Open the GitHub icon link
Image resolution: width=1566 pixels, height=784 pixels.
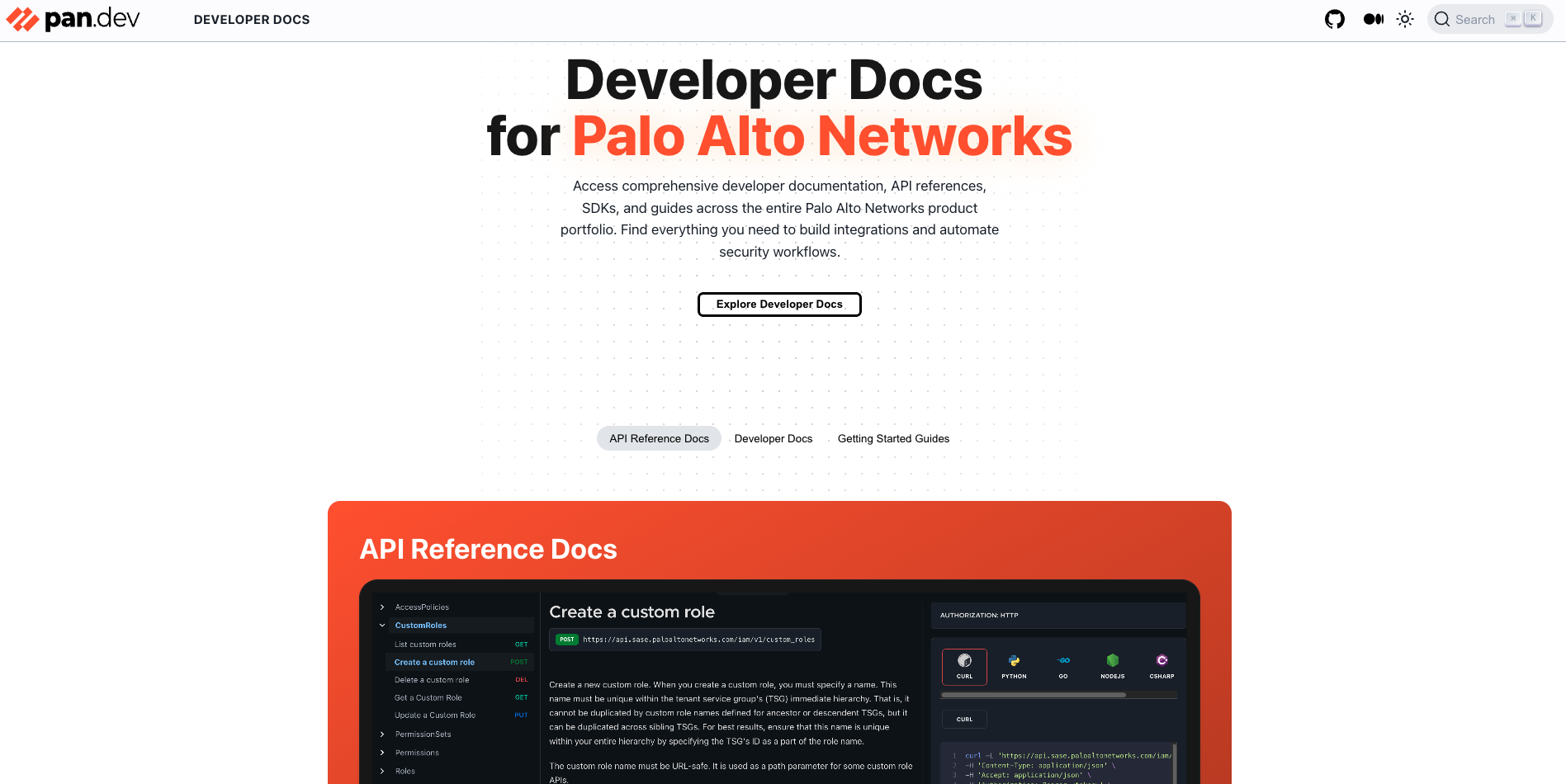tap(1335, 19)
